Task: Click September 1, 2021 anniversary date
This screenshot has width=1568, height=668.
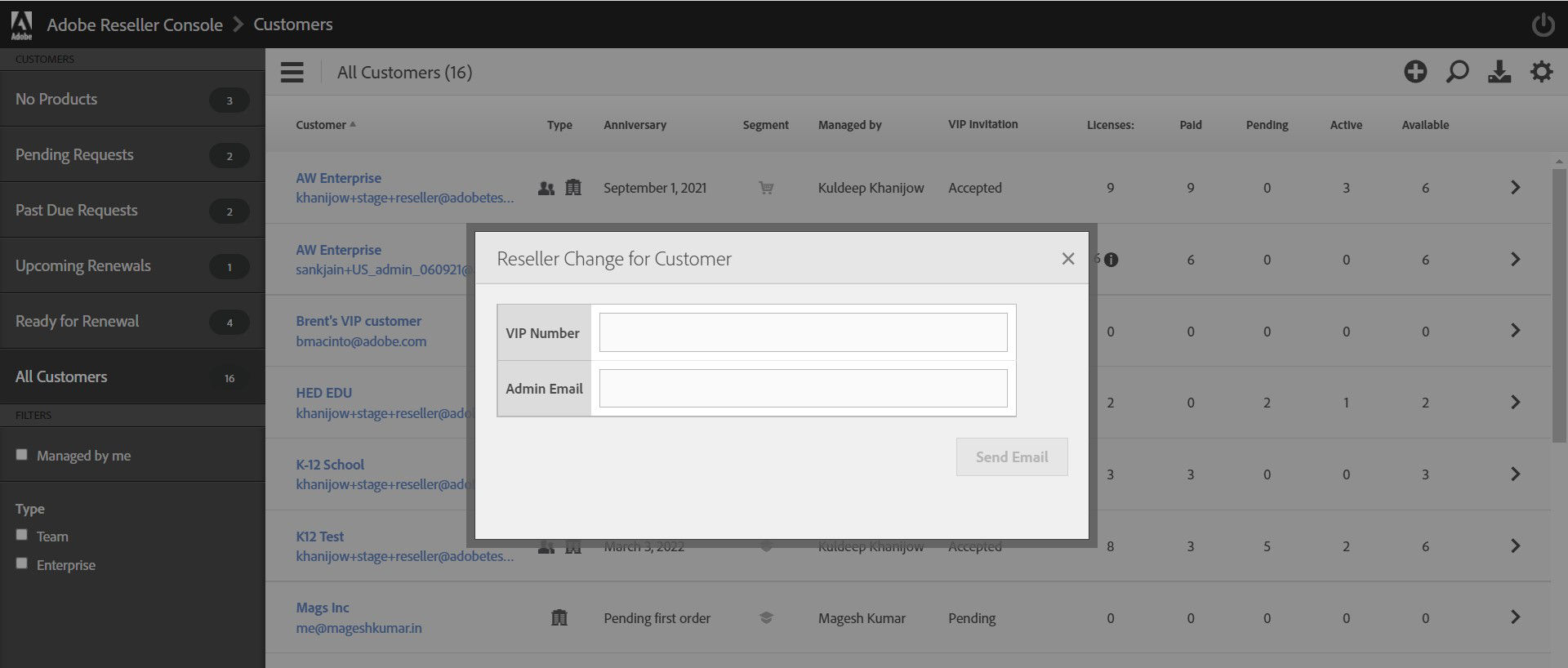Action: pos(655,188)
